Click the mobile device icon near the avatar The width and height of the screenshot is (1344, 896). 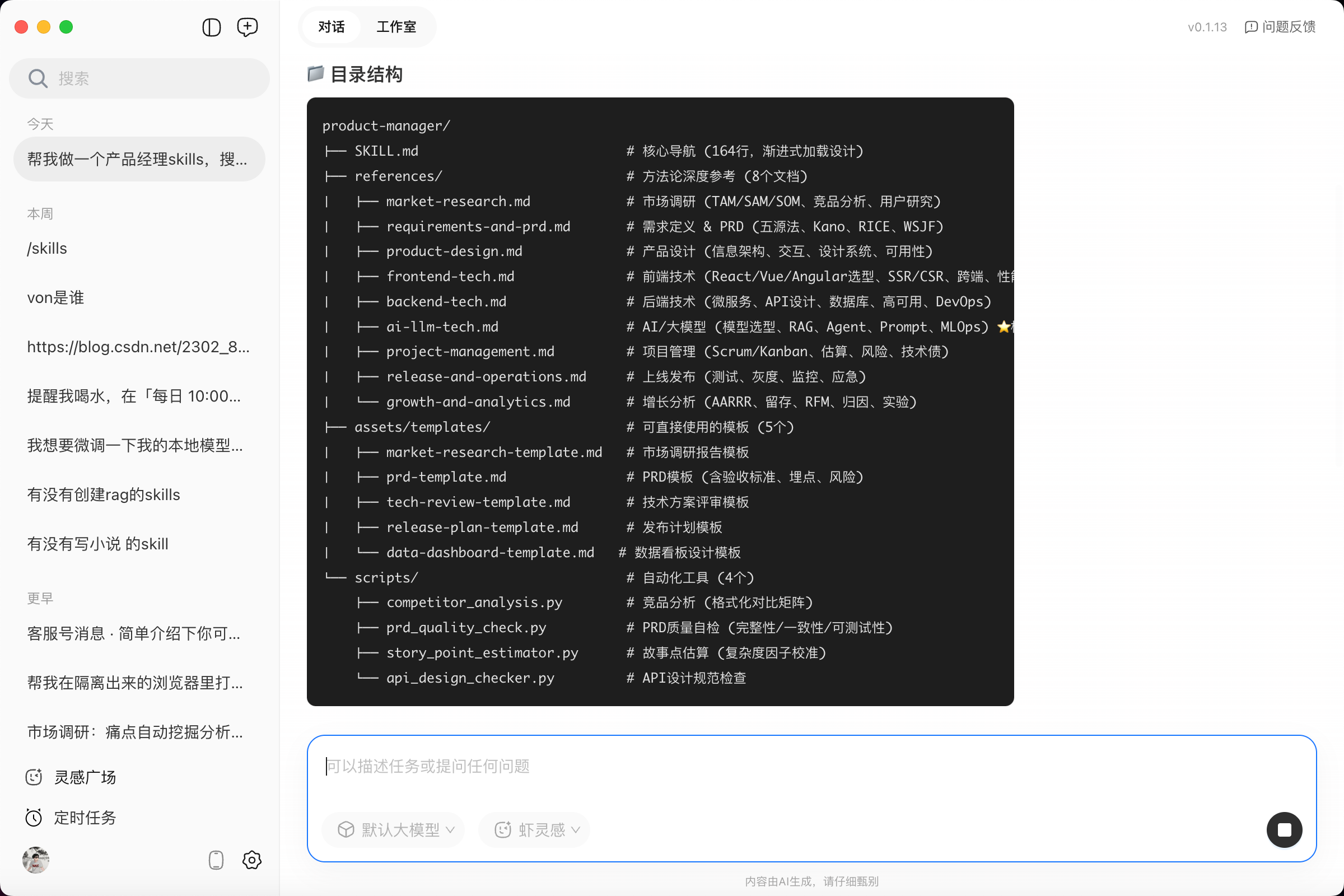point(216,860)
